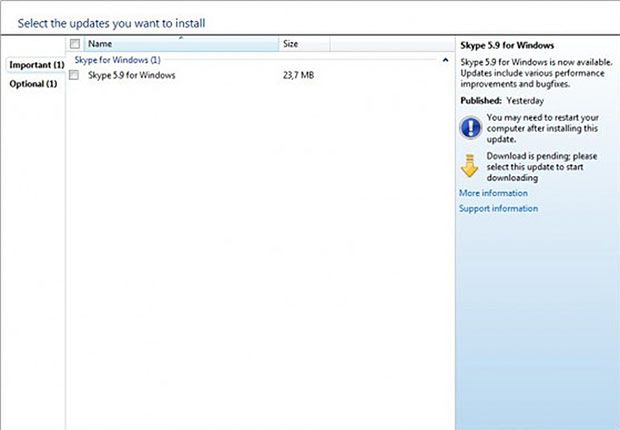This screenshot has width=620, height=430.
Task: Click the Skype for Windows (1) group header
Action: [117, 60]
